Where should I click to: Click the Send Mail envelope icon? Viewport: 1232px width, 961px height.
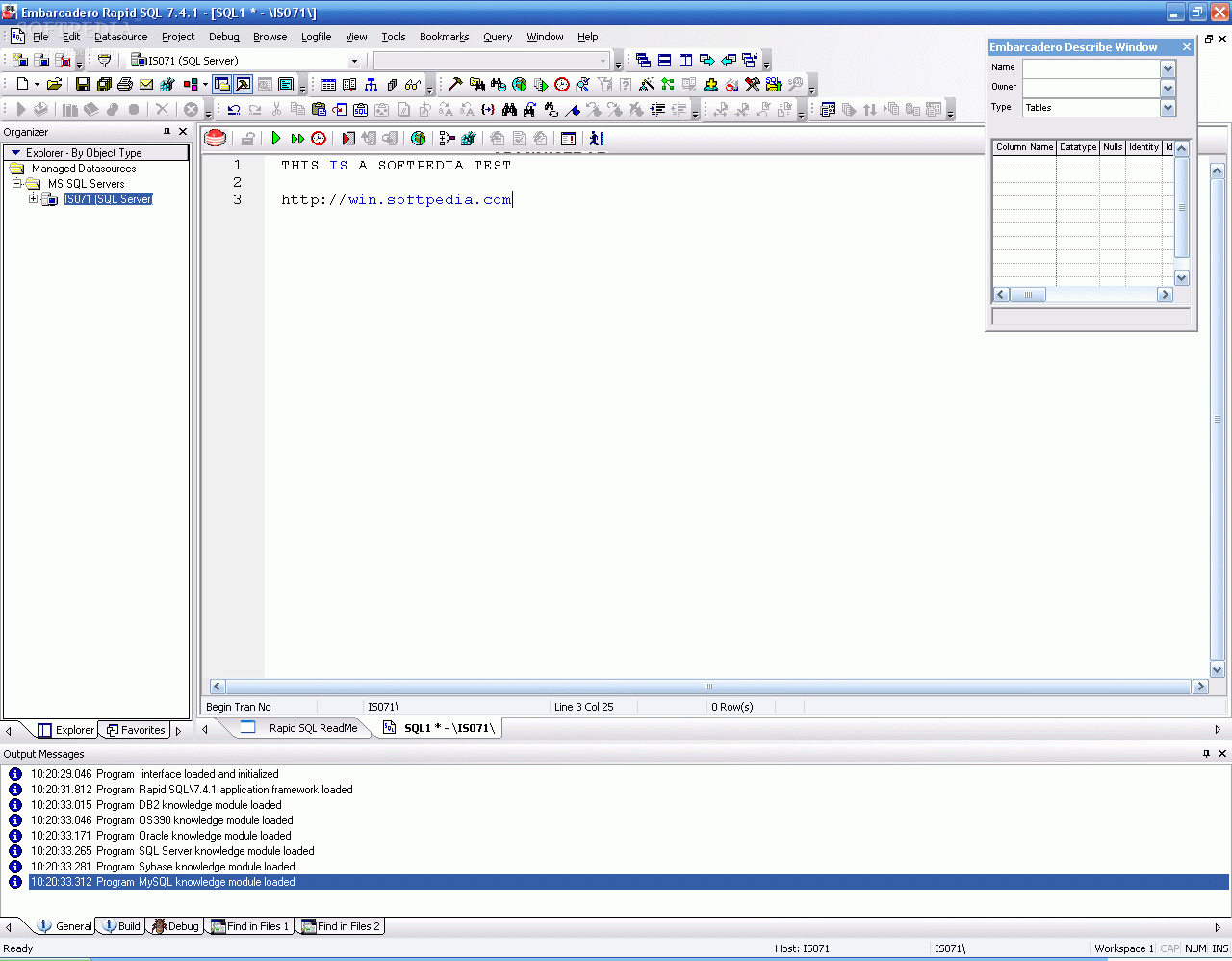pos(146,85)
